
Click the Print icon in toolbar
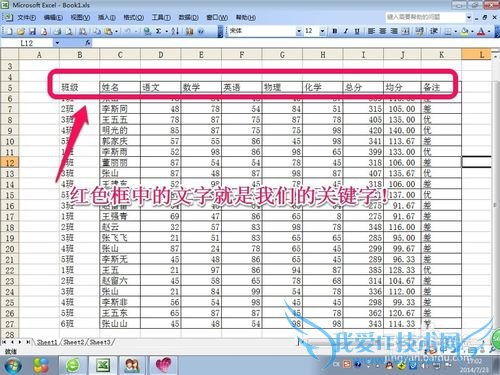(57, 32)
